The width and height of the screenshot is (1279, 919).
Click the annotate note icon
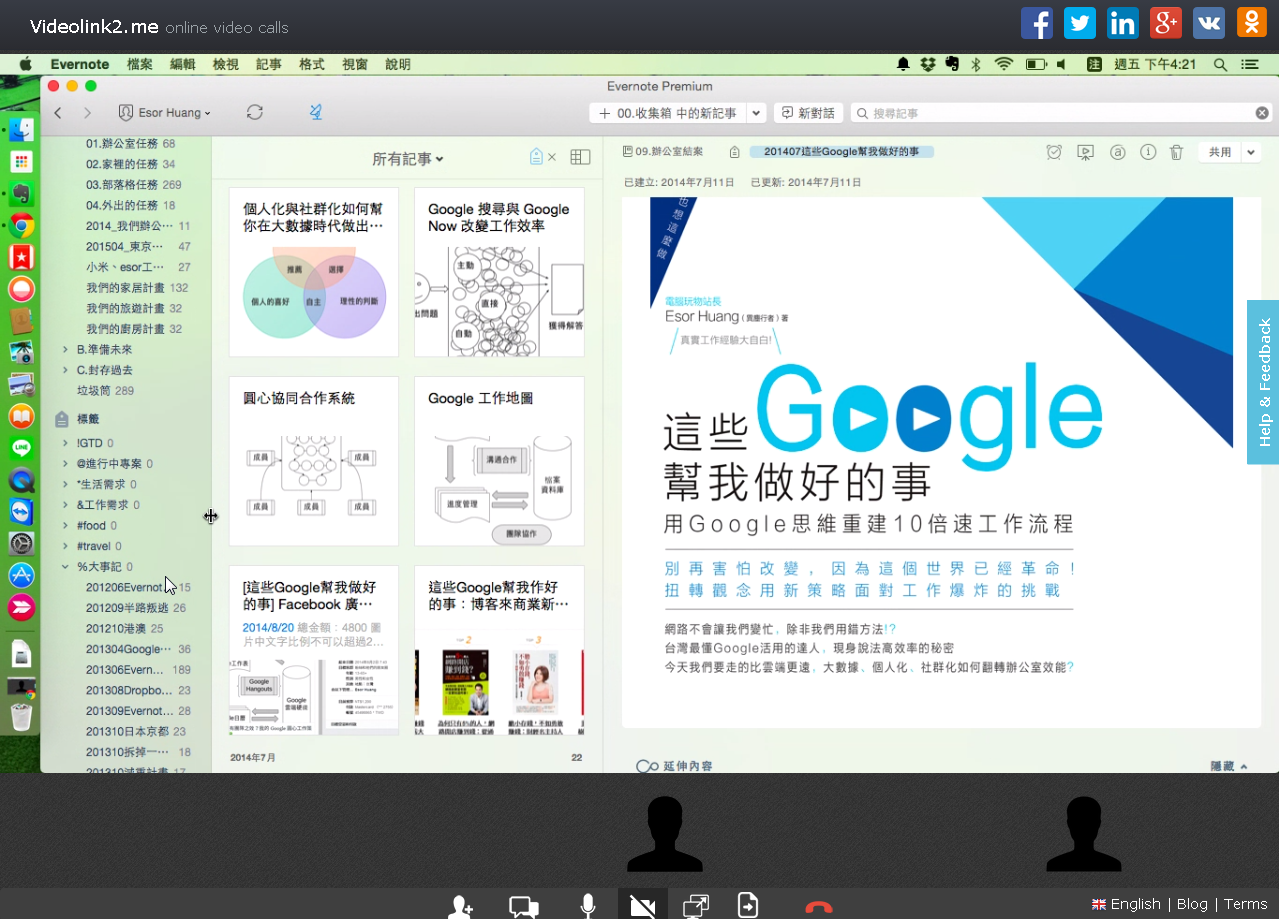tap(1118, 152)
